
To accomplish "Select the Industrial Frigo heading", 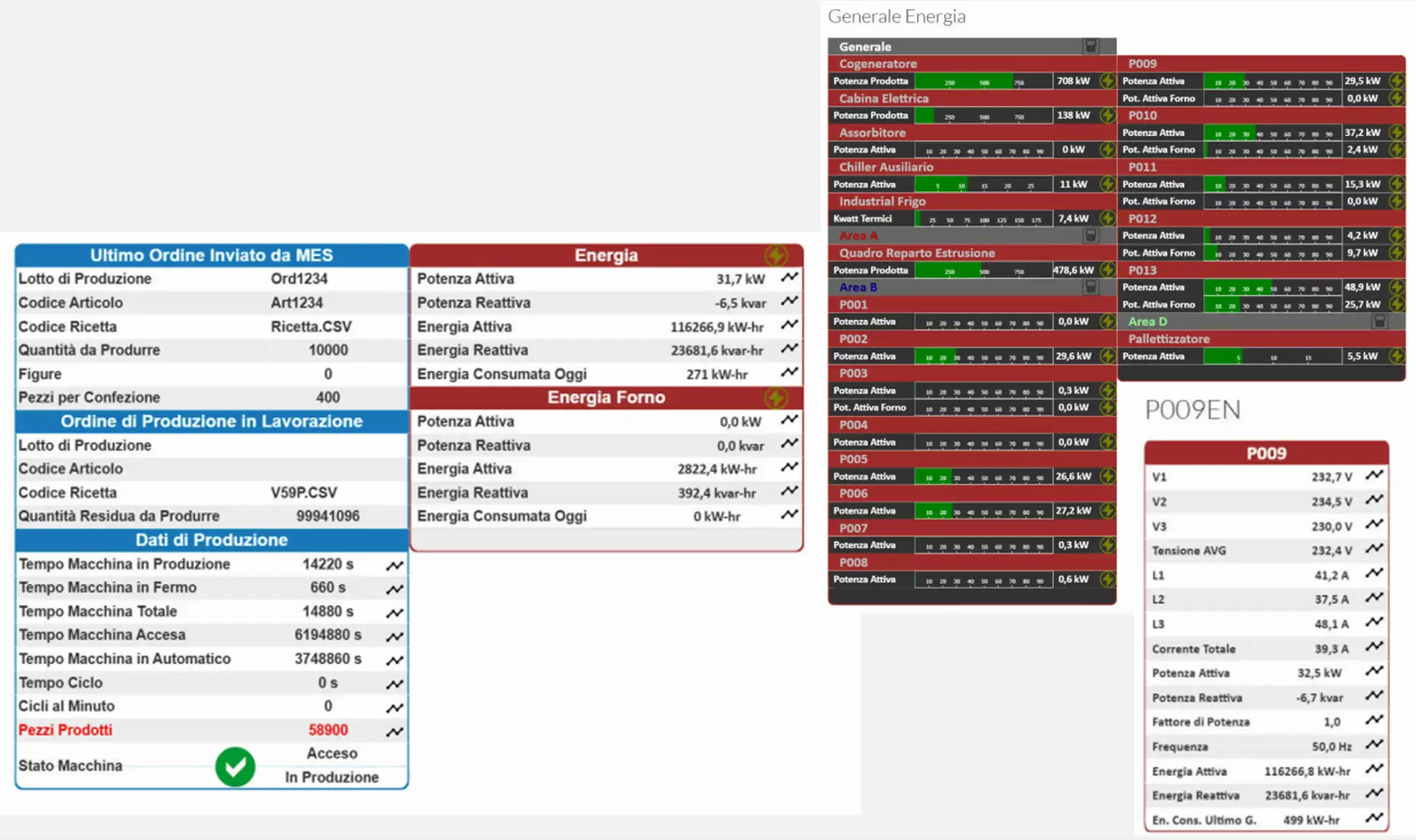I will (x=882, y=201).
